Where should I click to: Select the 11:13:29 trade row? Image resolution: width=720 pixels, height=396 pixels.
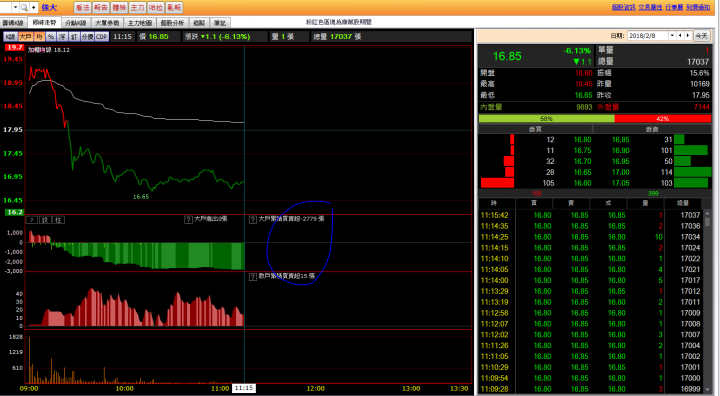(x=591, y=291)
